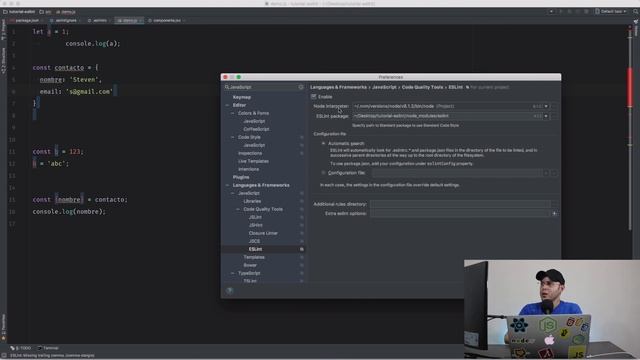Image resolution: width=640 pixels, height=360 pixels.
Task: Click the editor error stripe red marker
Action: 630,87
